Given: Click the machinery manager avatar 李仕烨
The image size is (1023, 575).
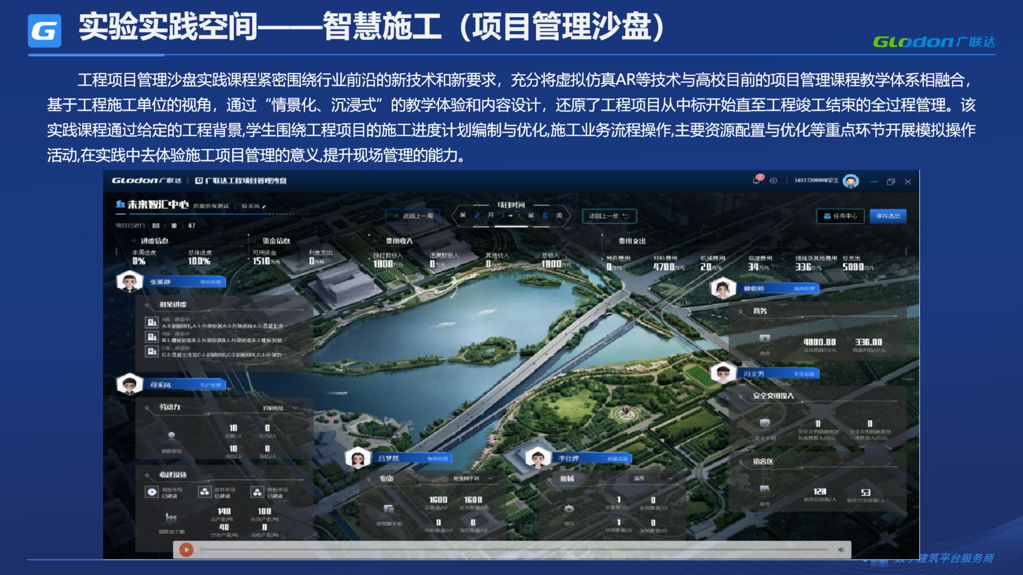Looking at the screenshot, I should coord(537,458).
